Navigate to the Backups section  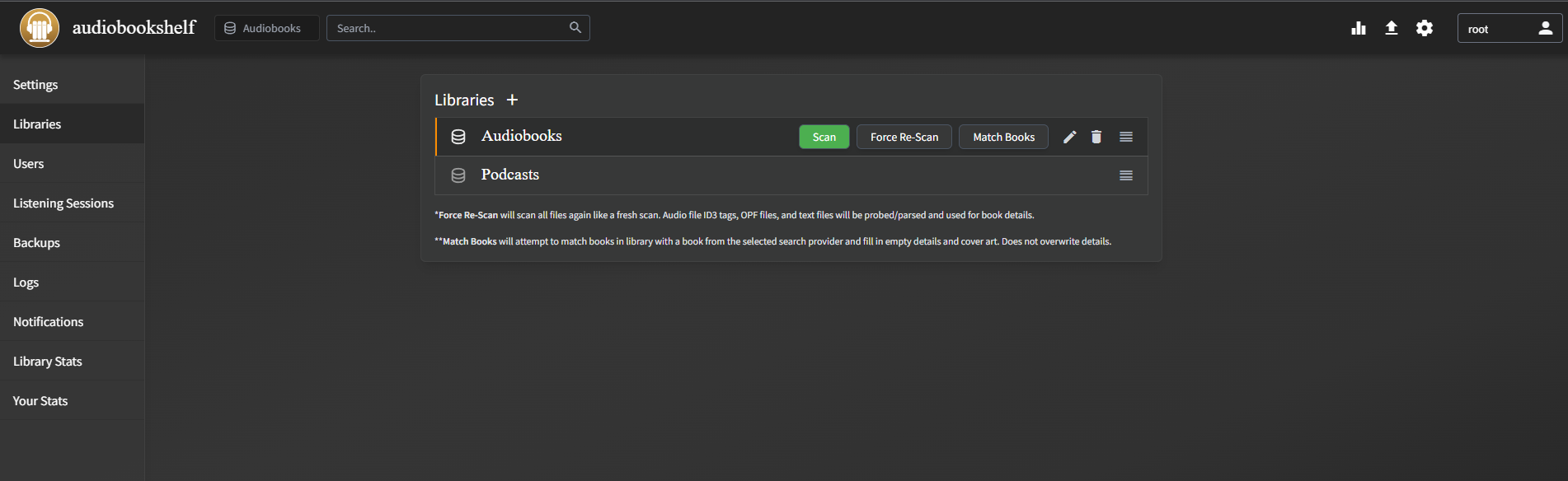pyautogui.click(x=36, y=243)
